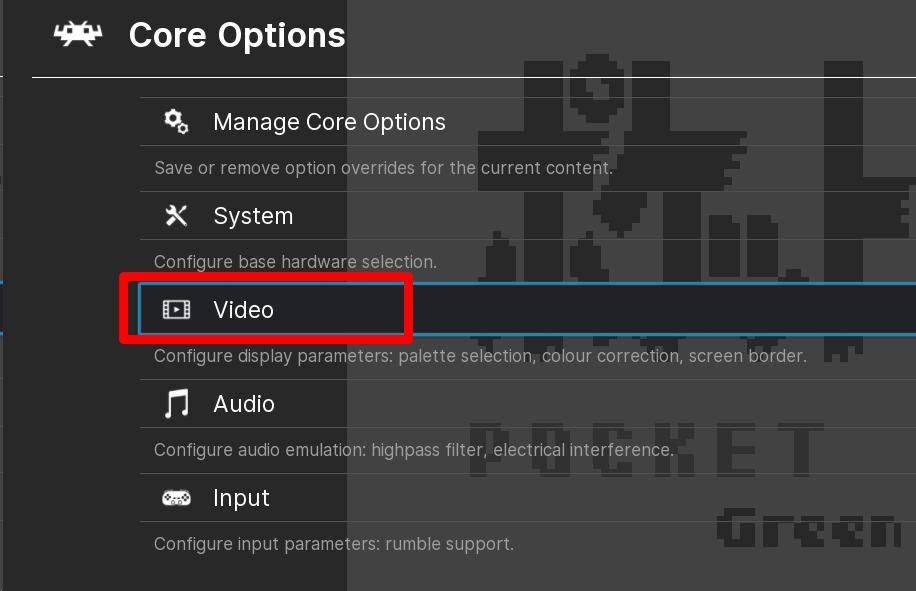Click the Green text in the background
The width and height of the screenshot is (916, 591).
click(x=810, y=528)
